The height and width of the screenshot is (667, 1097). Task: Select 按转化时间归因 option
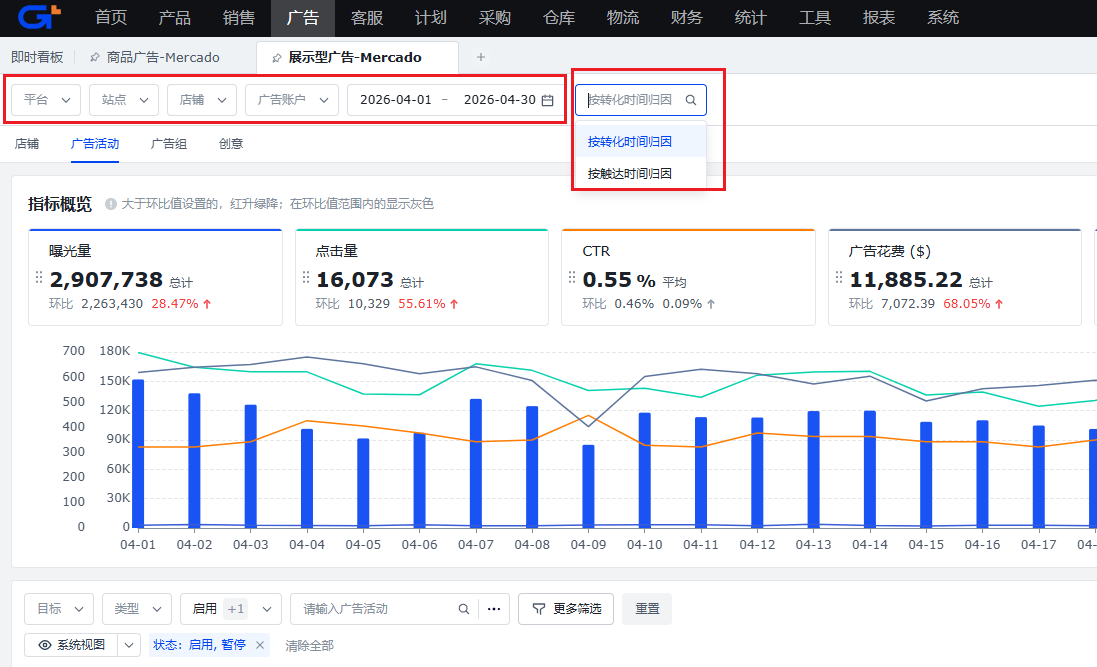tap(640, 141)
